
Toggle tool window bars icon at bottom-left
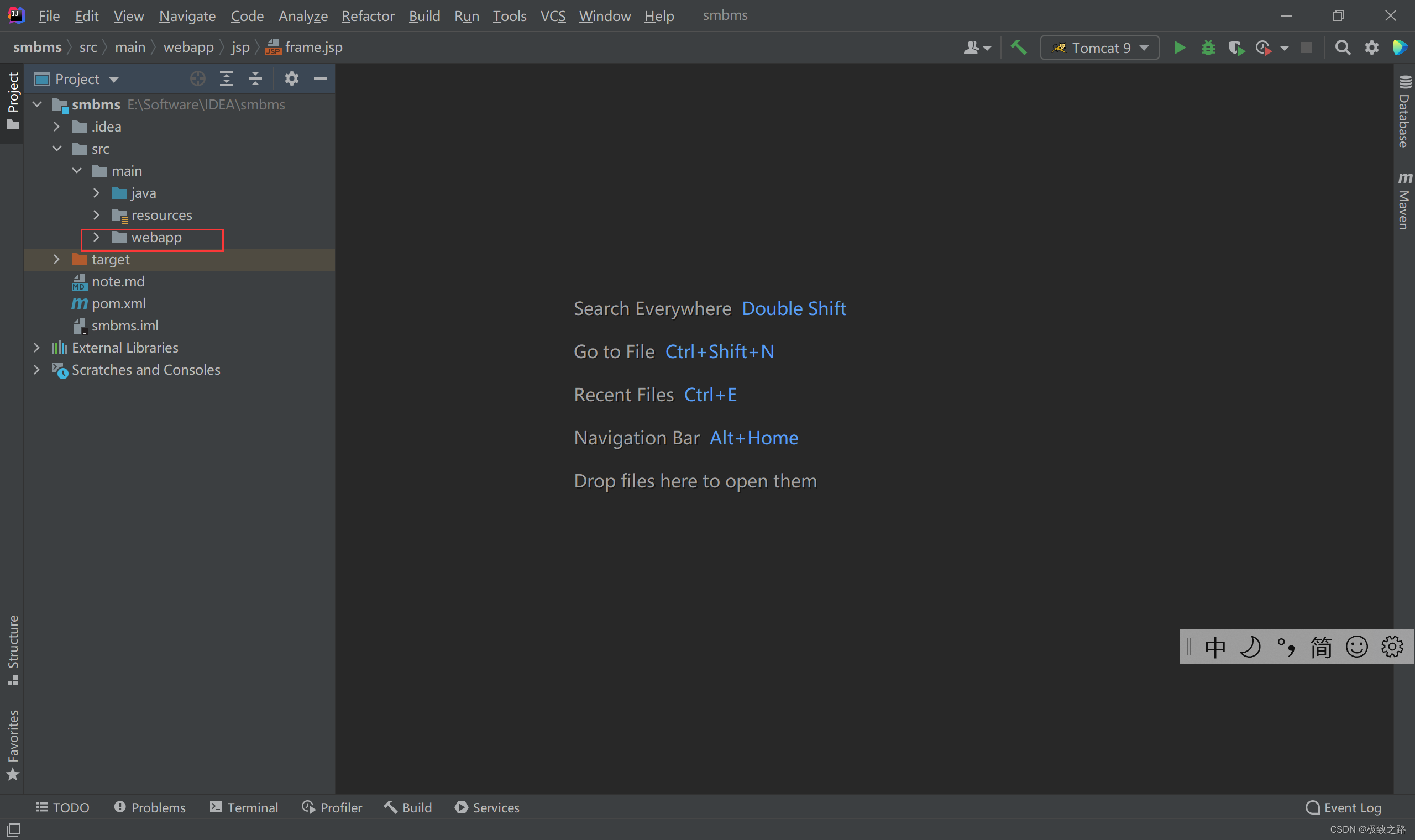pos(13,830)
